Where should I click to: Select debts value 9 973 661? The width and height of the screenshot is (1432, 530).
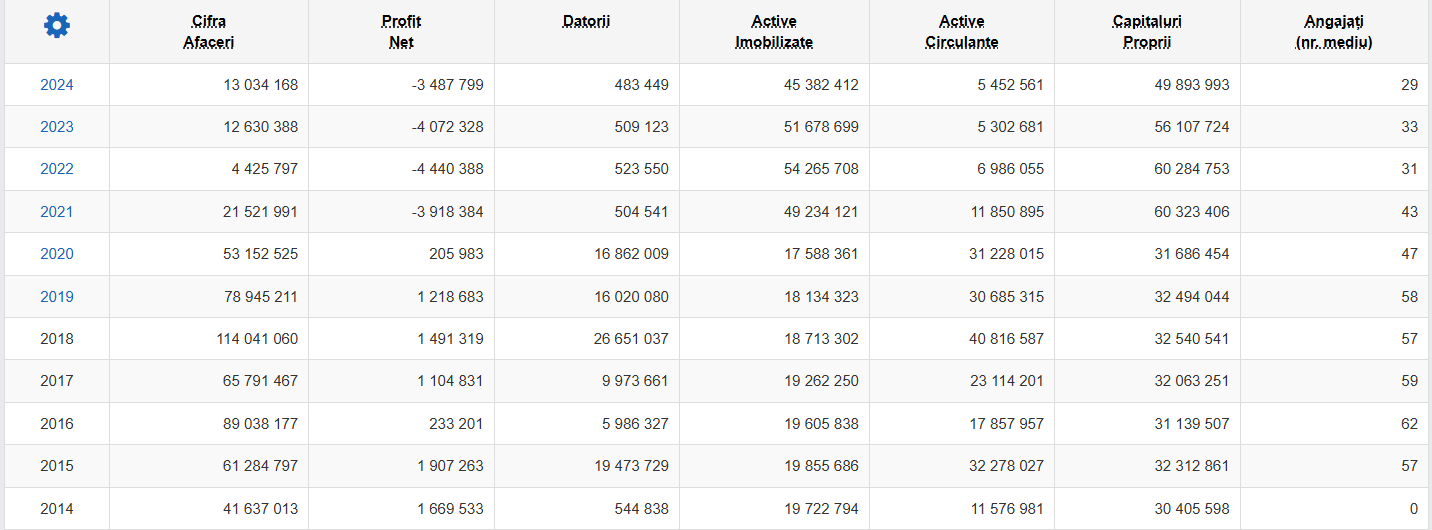pyautogui.click(x=636, y=381)
